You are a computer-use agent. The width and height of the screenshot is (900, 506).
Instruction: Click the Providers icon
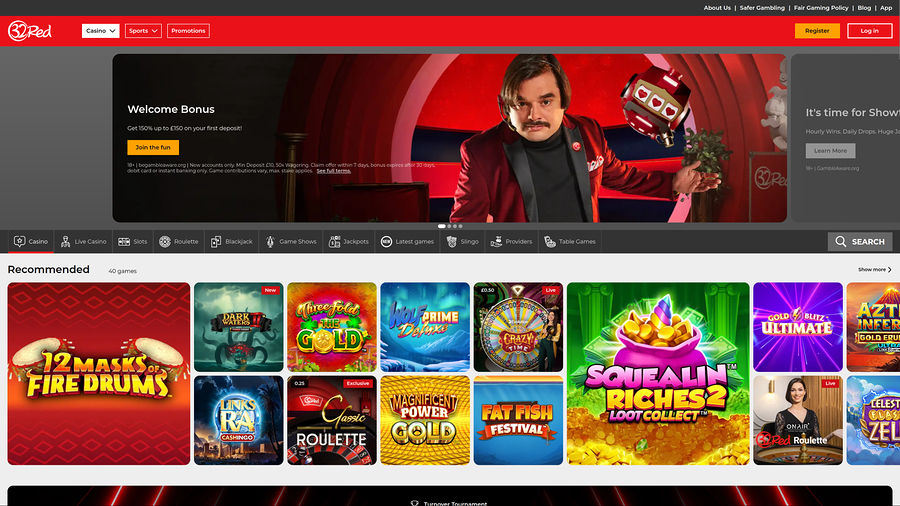496,242
